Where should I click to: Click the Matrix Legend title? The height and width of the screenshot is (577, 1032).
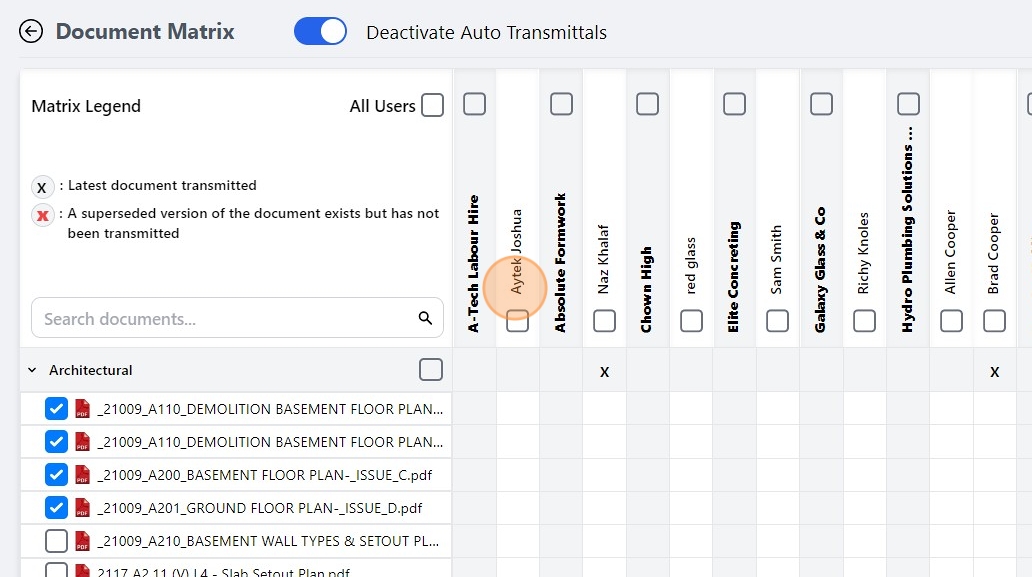86,106
